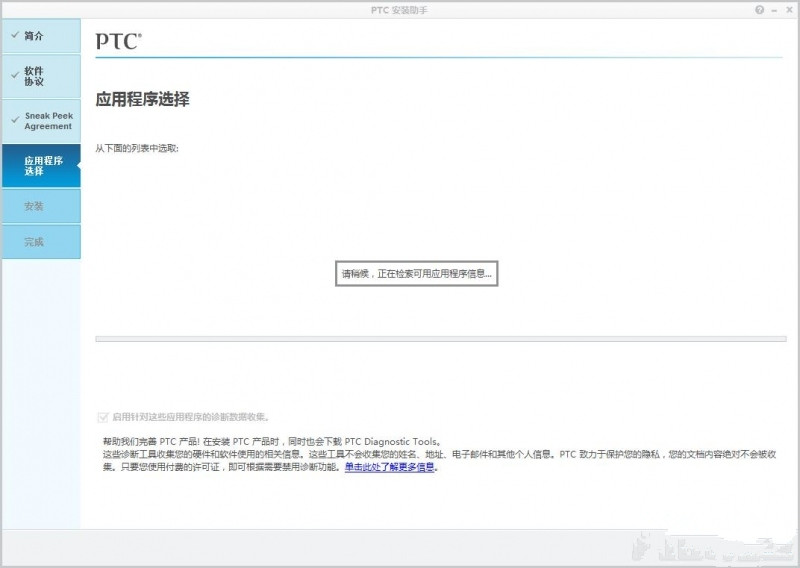Open the help question mark icon
The image size is (800, 568).
tap(760, 10)
